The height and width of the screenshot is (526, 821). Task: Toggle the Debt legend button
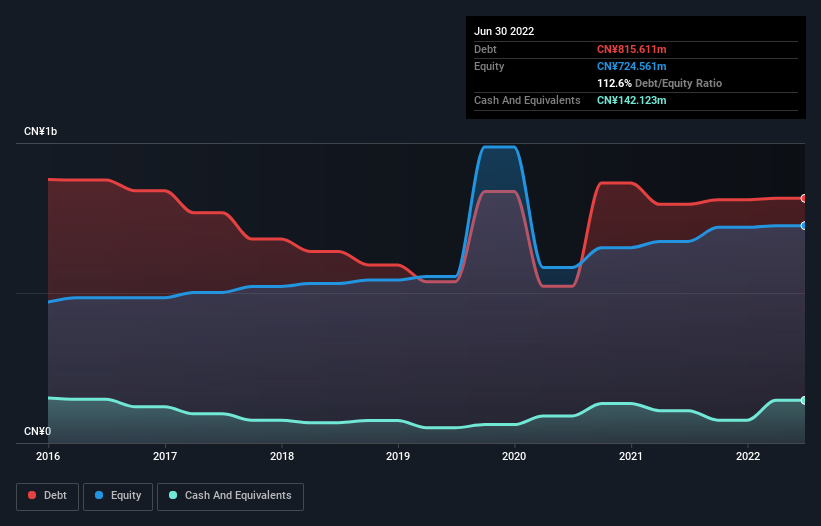(x=48, y=496)
